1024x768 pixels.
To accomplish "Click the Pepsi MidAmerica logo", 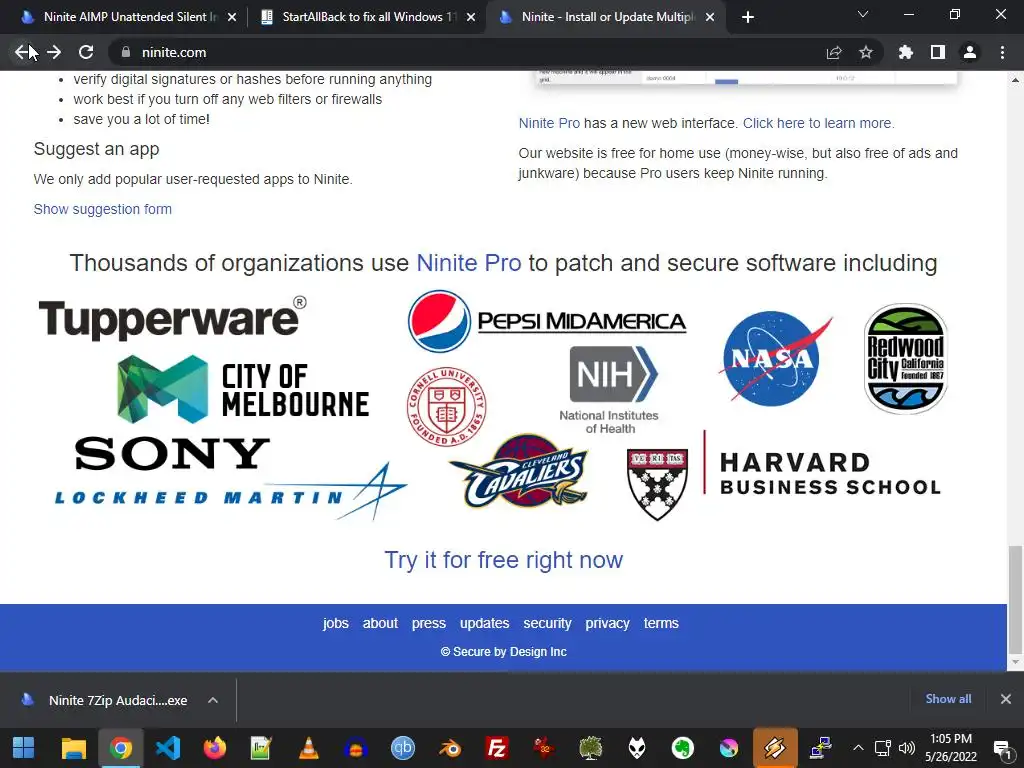I will [x=547, y=321].
